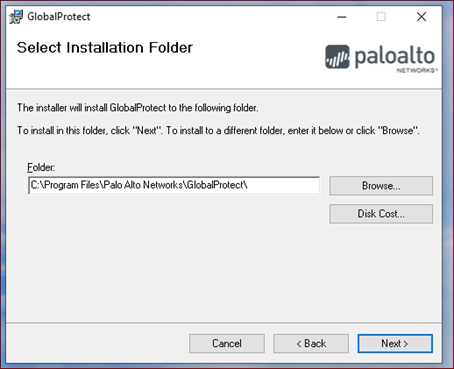Click inside the Folder path text field
Viewport: 454px width, 369px height.
pyautogui.click(x=174, y=185)
